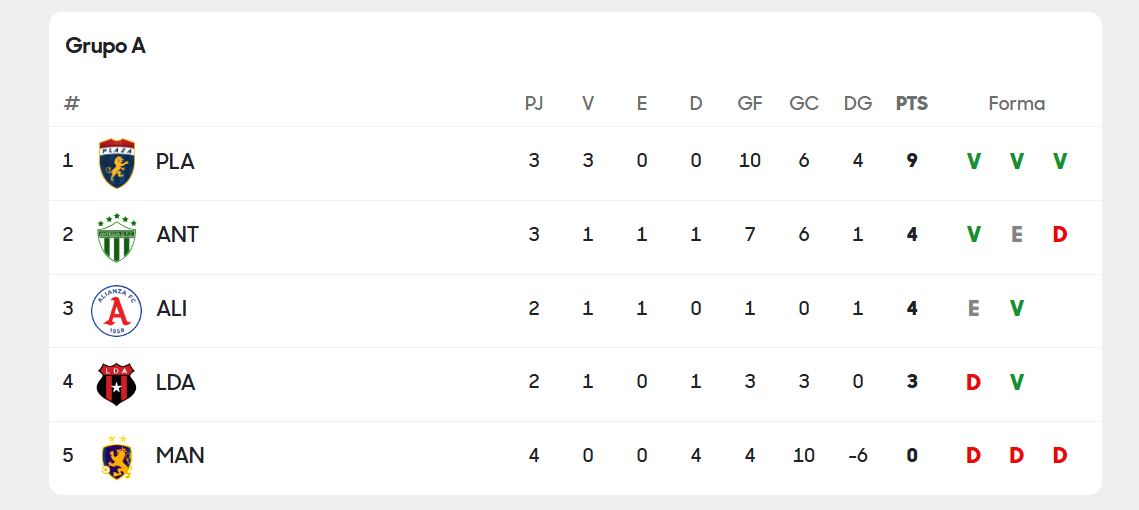Screen dimensions: 1139x510
Task: Click the MAN purple lion crest
Action: click(117, 456)
